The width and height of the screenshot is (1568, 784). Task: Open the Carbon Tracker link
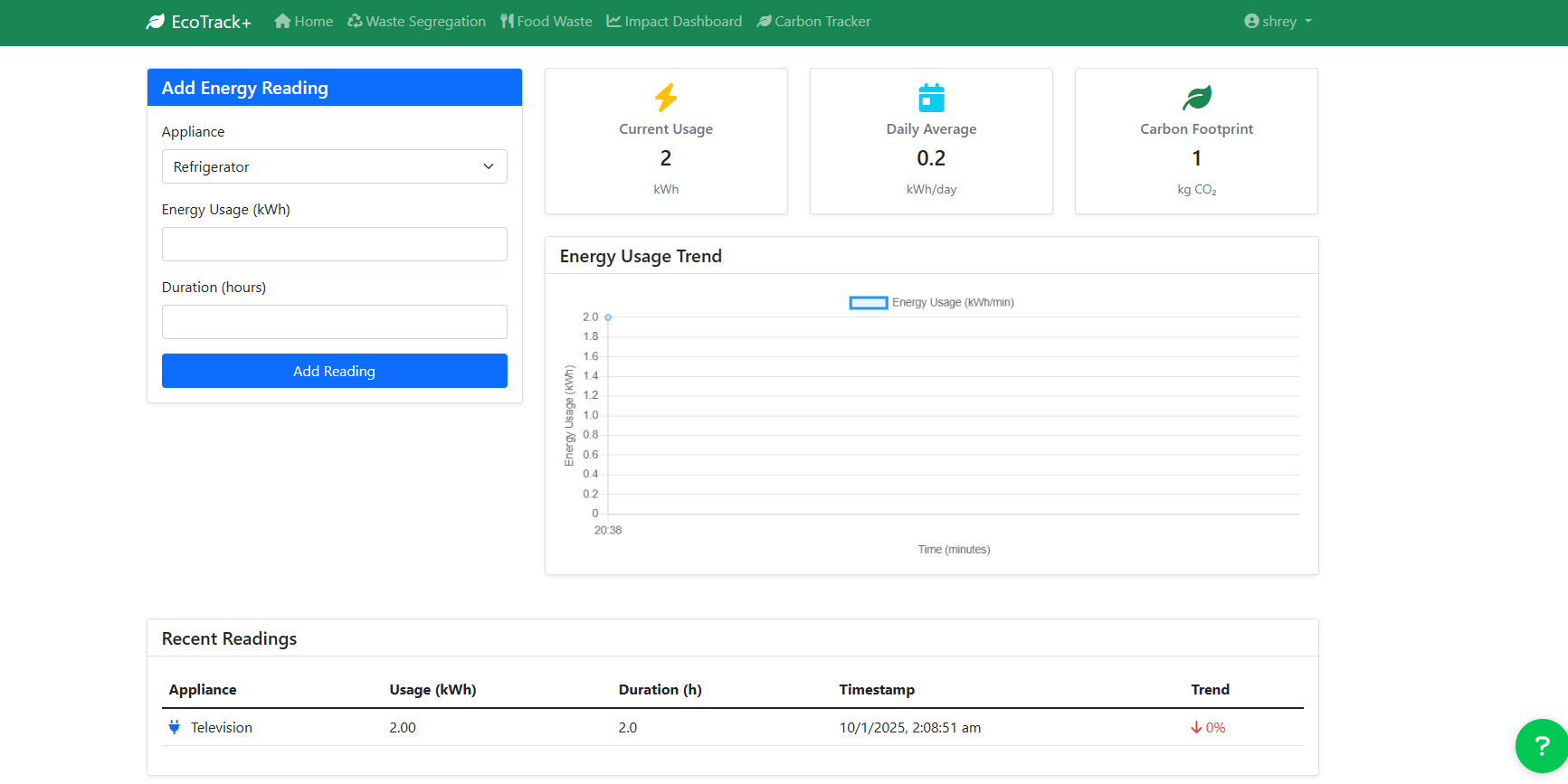(x=813, y=21)
